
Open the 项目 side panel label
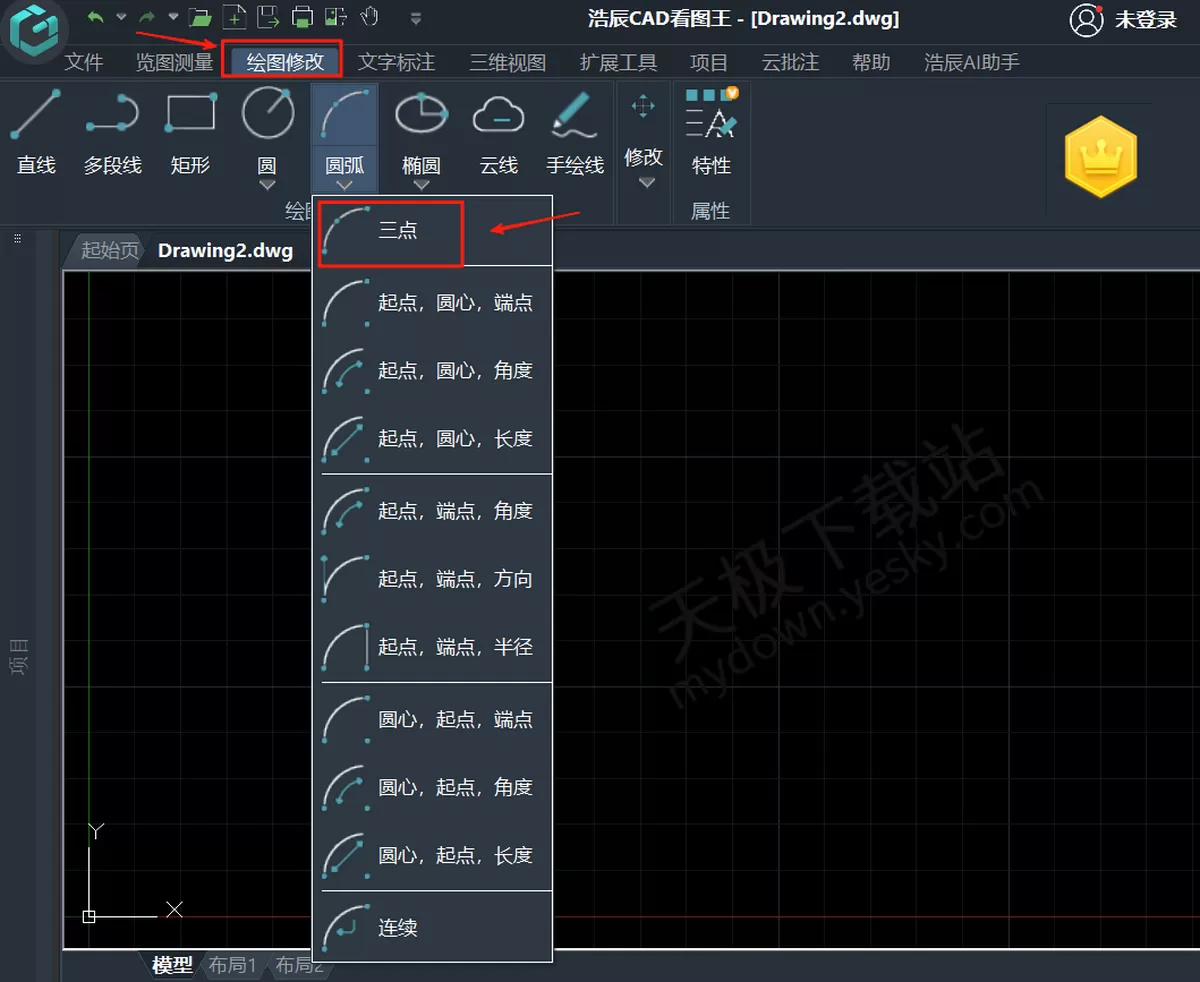click(x=18, y=656)
